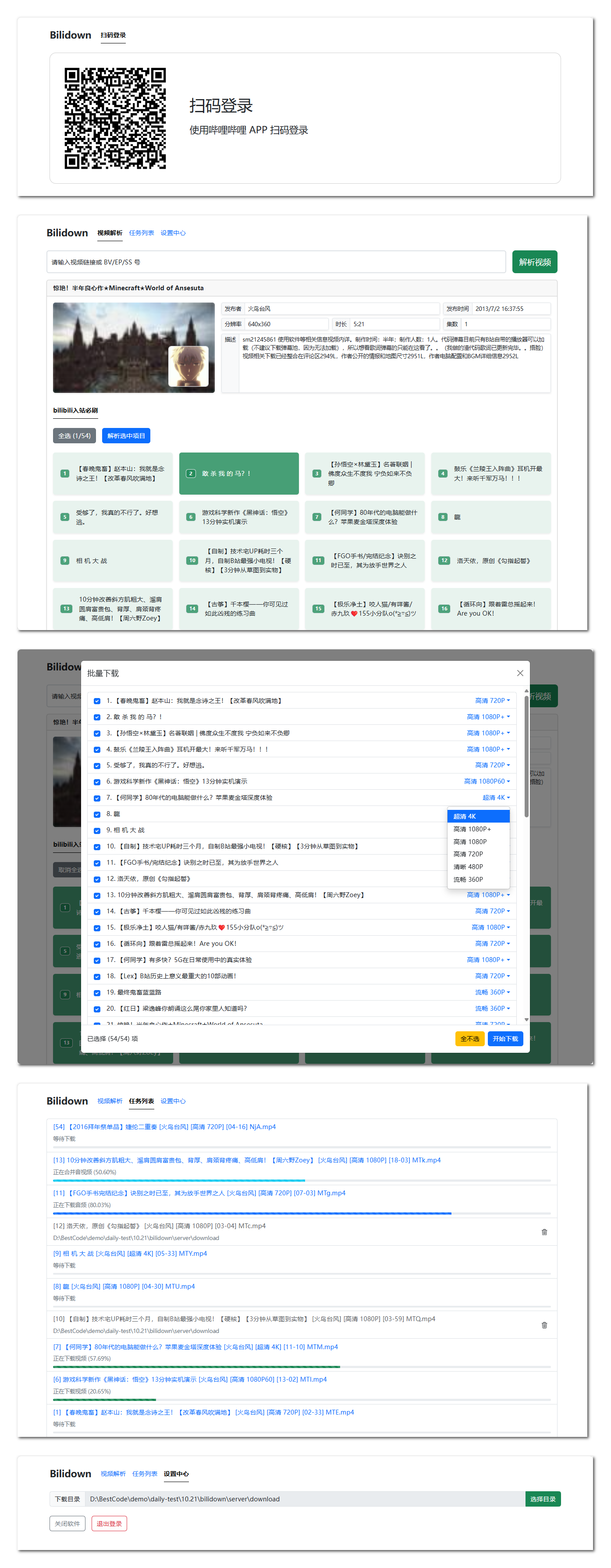Open 设置中心 tab from the task list page
Viewport: 611px width, 1568px height.
coord(173,1101)
